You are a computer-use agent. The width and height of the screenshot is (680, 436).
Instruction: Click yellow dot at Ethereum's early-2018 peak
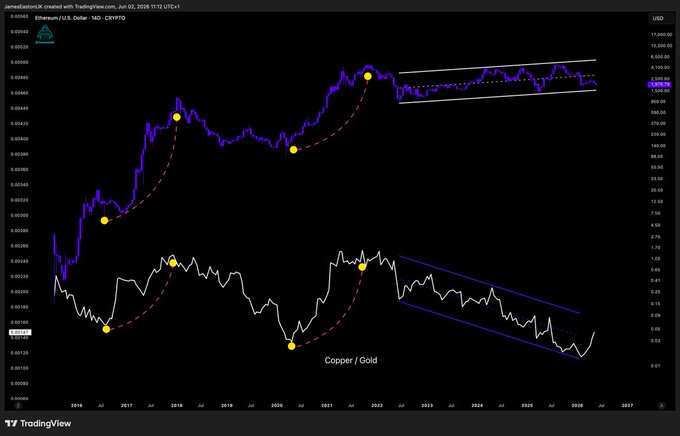click(177, 117)
